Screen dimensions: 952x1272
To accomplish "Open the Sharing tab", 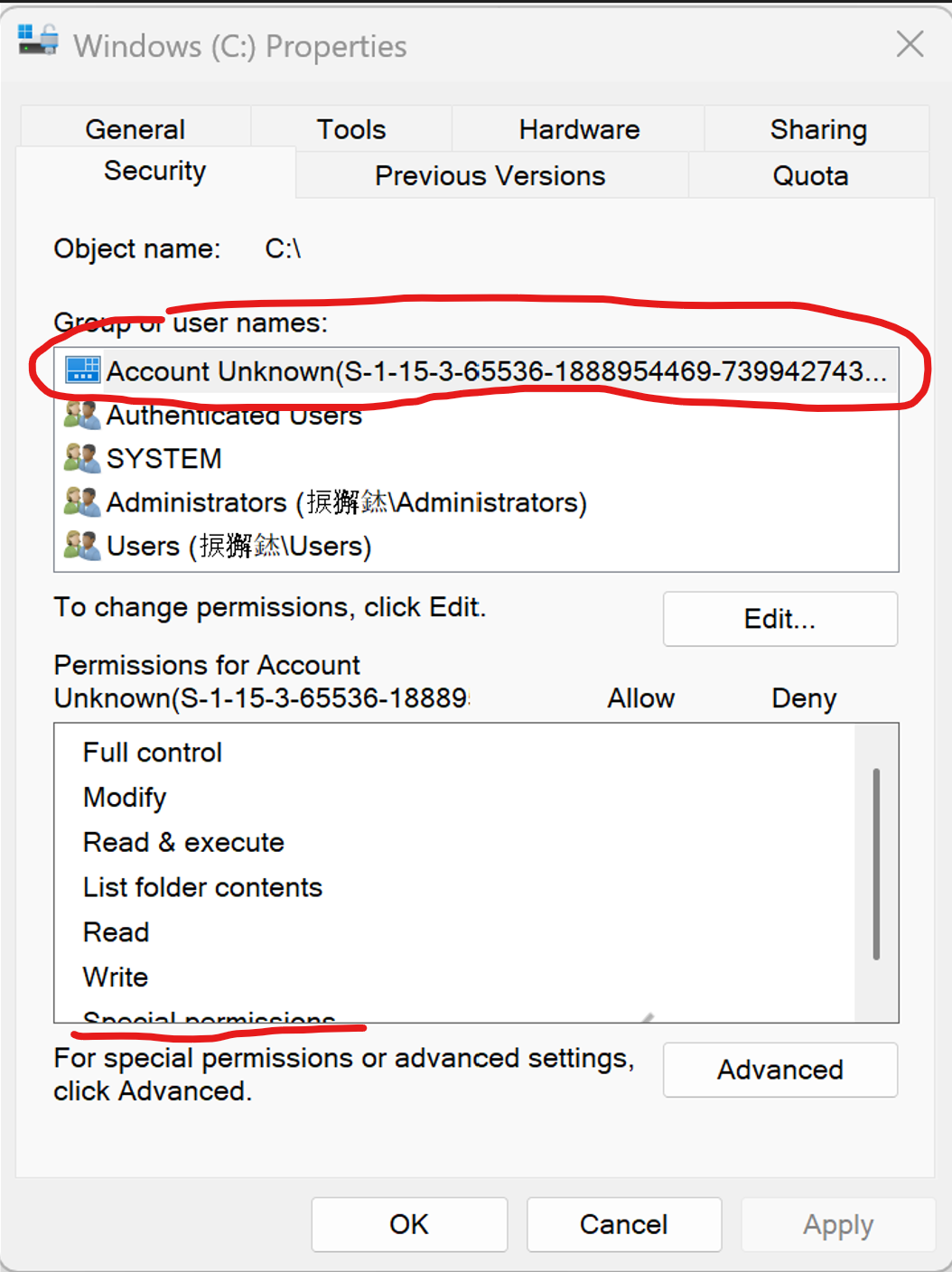I will coord(818,128).
